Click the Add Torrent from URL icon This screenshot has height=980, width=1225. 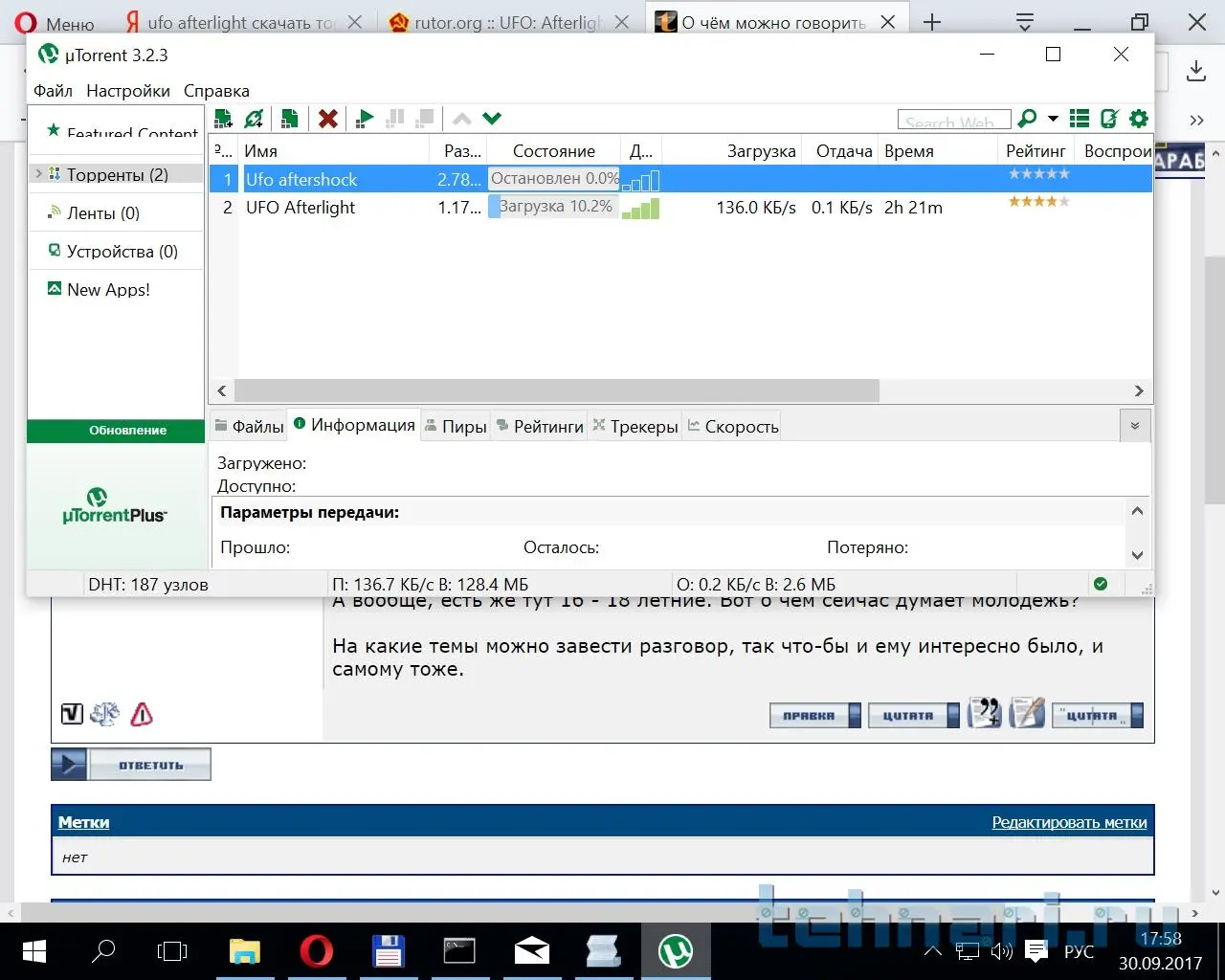tap(254, 119)
